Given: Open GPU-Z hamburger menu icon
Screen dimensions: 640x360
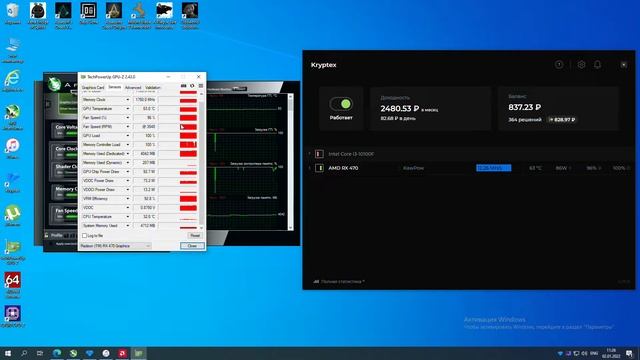Looking at the screenshot, I should click(x=201, y=86).
